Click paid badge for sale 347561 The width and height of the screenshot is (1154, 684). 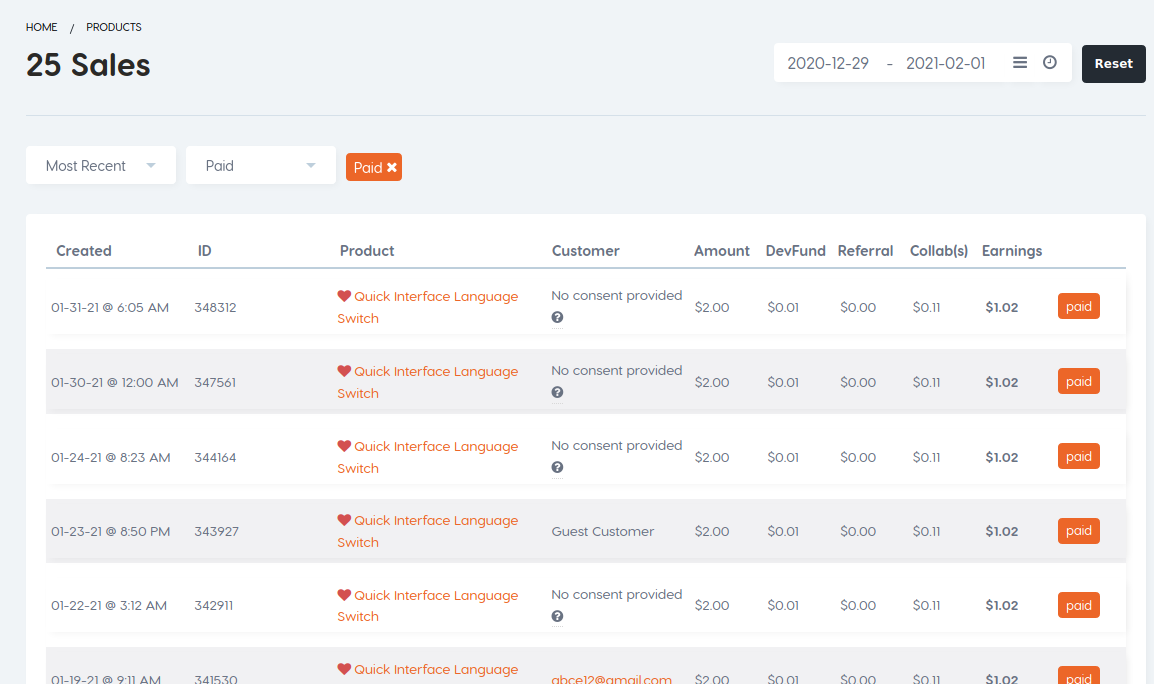1078,381
